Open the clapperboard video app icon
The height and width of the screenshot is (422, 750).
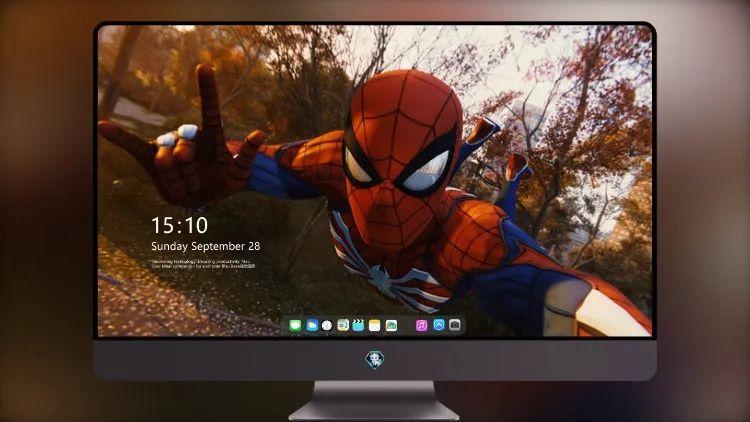click(x=358, y=326)
